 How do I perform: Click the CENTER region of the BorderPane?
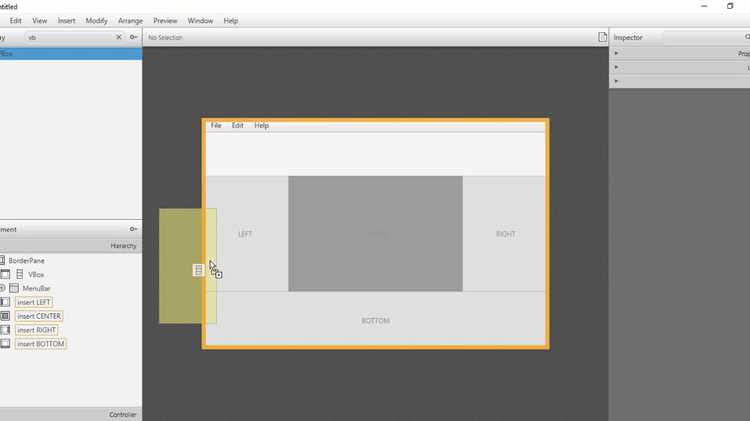pos(375,233)
